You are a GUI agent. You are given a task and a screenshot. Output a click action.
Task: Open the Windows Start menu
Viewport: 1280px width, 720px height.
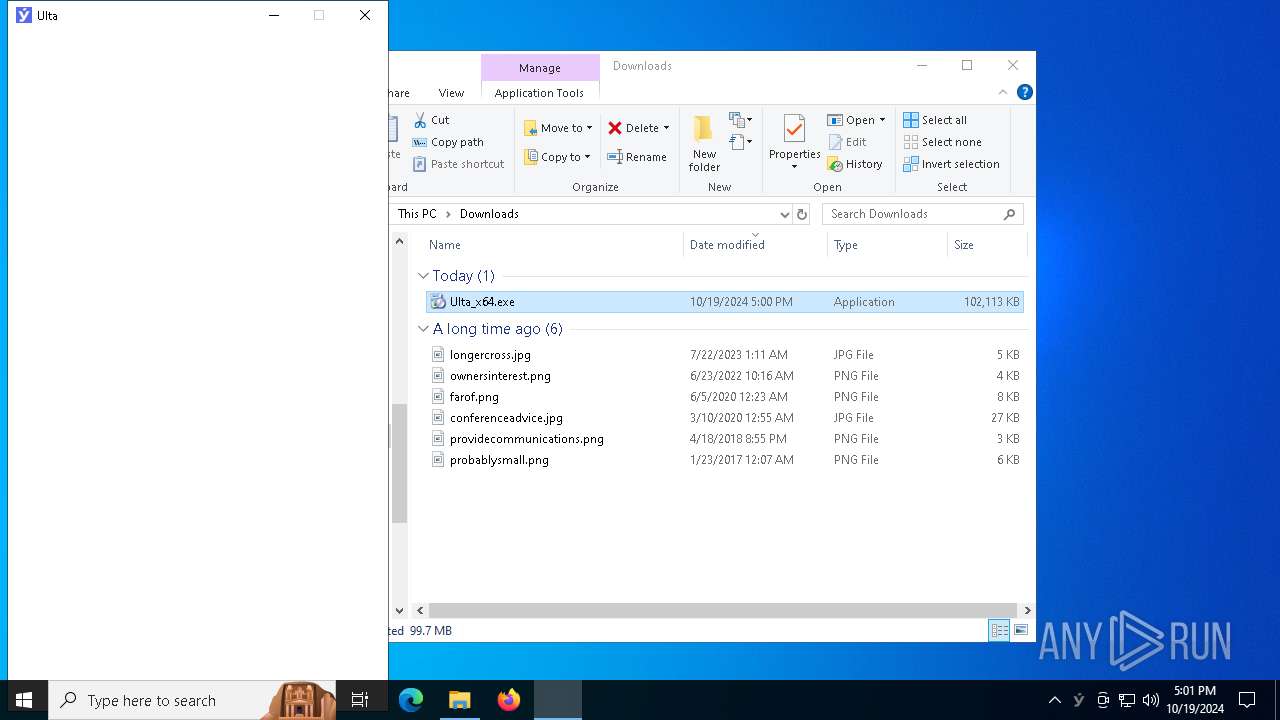[x=24, y=700]
